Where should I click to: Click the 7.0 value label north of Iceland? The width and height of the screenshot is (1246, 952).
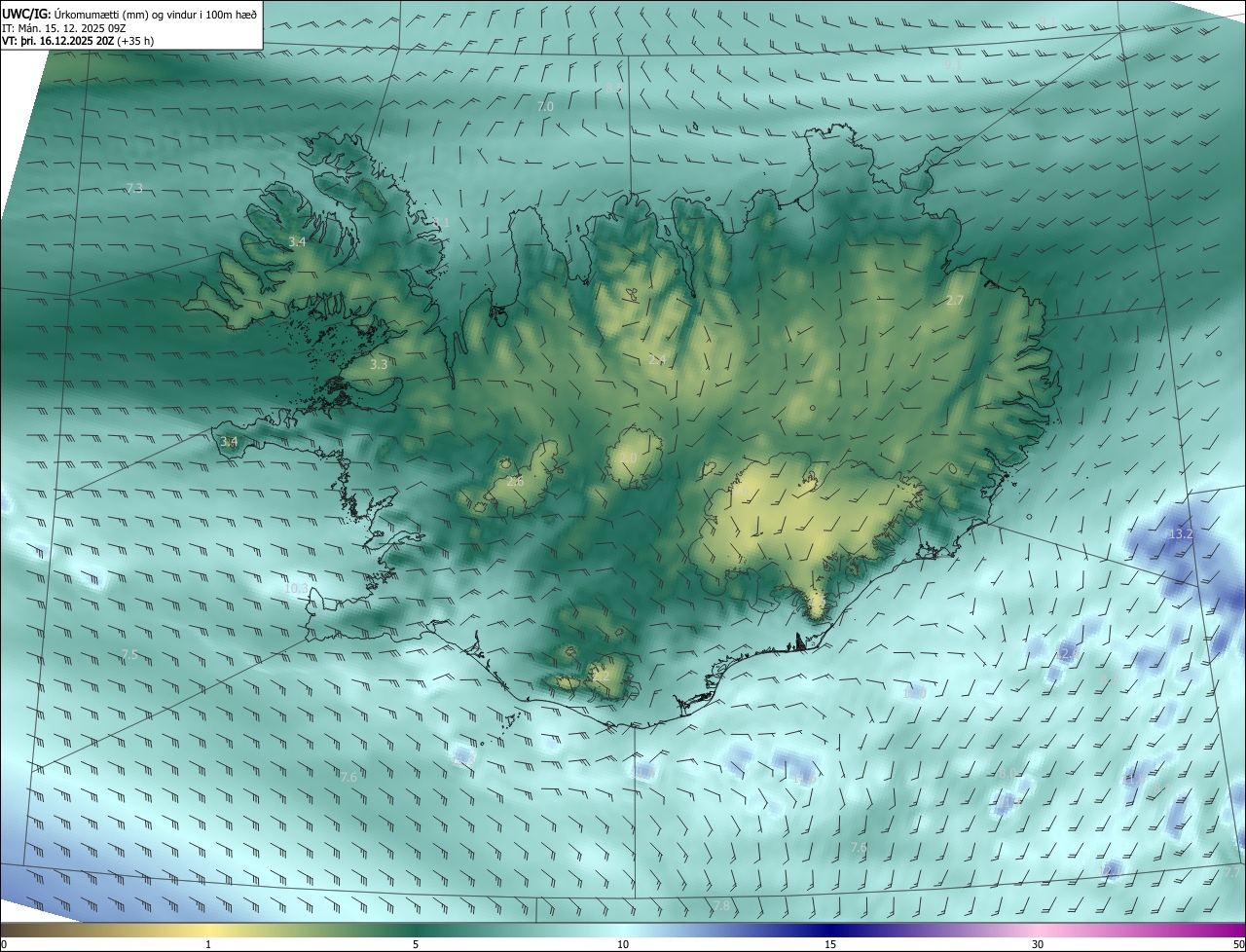(x=545, y=105)
